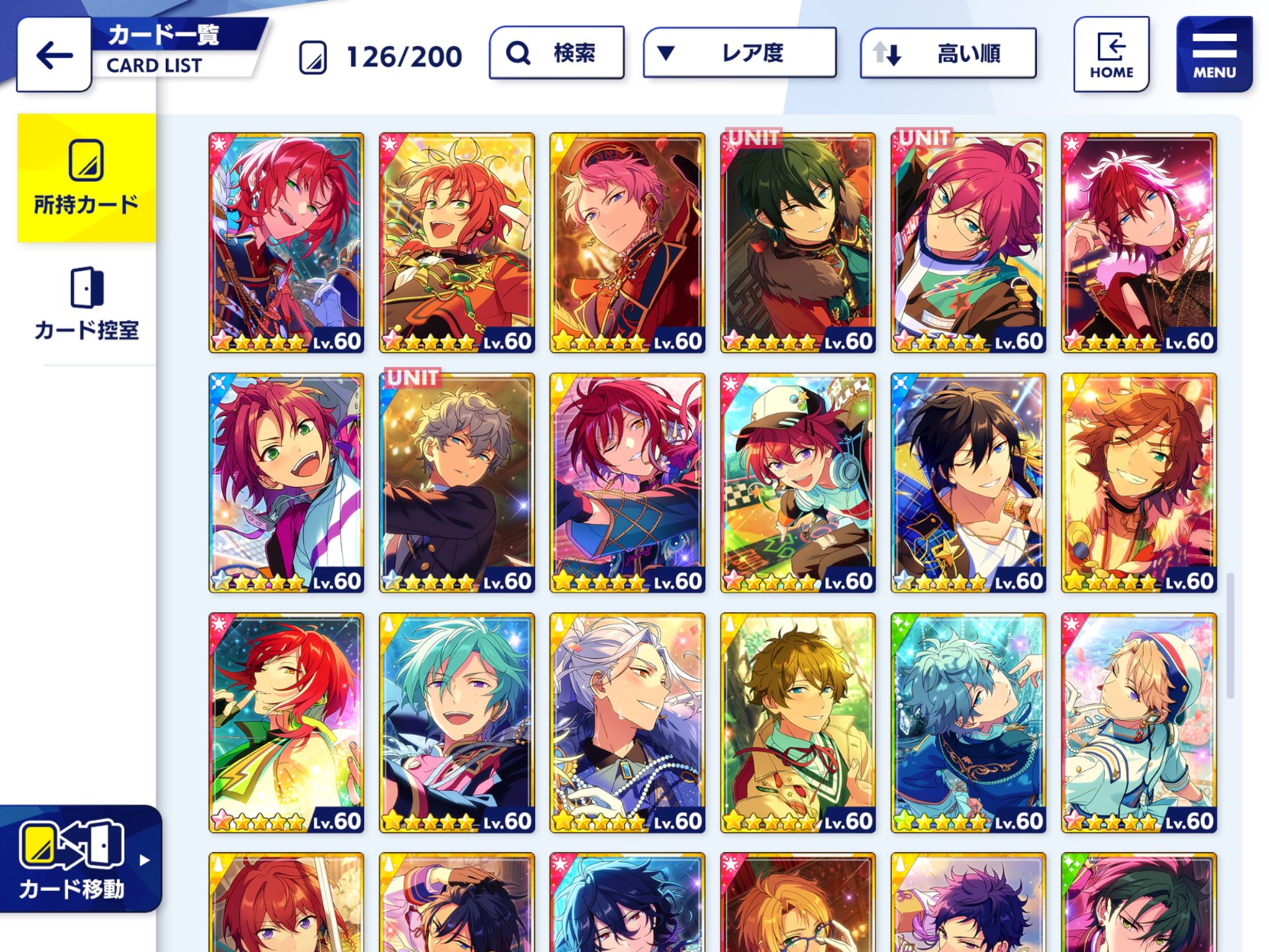This screenshot has width=1269, height=952.
Task: Click the card list vertical scrollbar
Action: [x=1230, y=635]
